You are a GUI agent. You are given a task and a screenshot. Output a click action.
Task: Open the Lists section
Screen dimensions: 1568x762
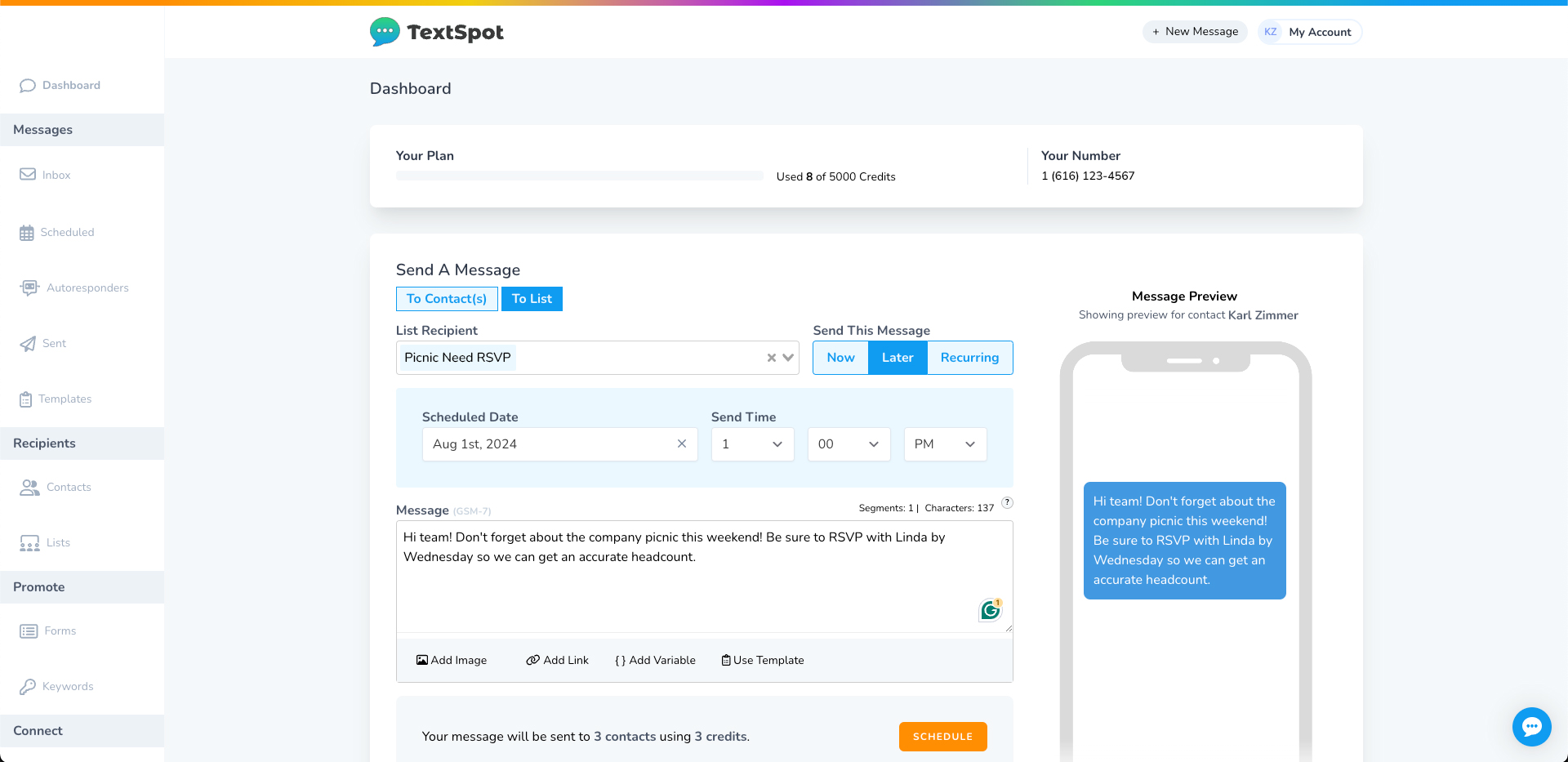pos(29,542)
